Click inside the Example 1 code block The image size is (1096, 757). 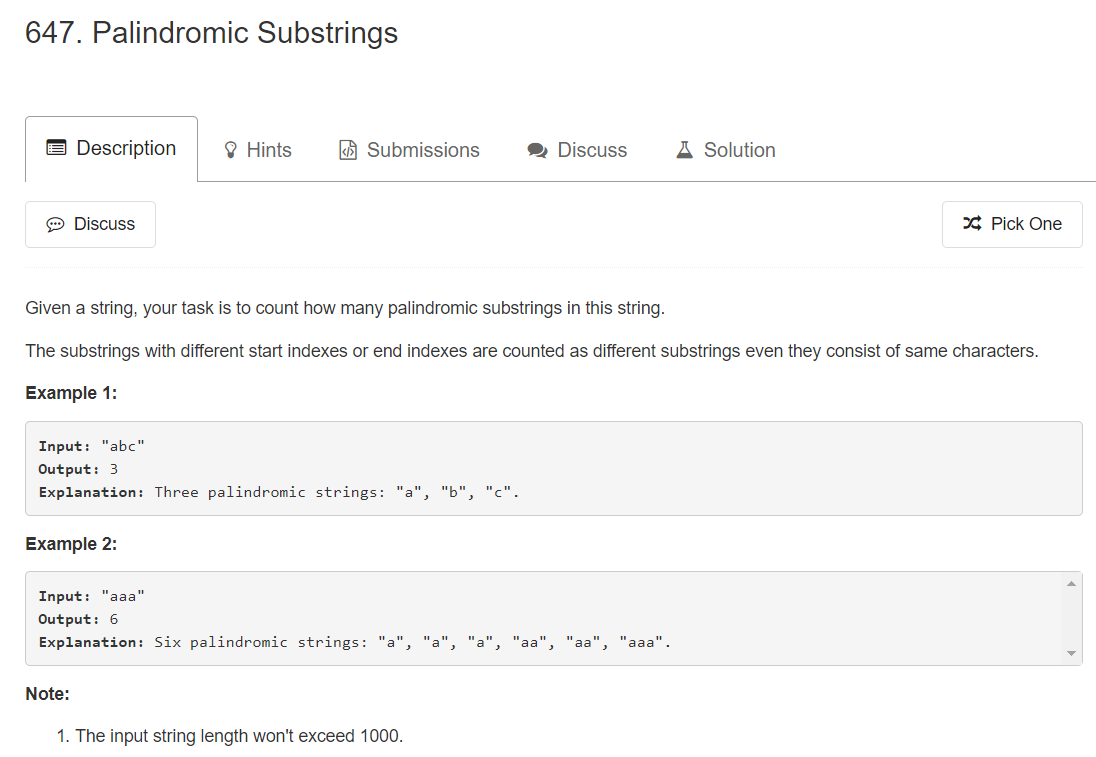point(554,468)
